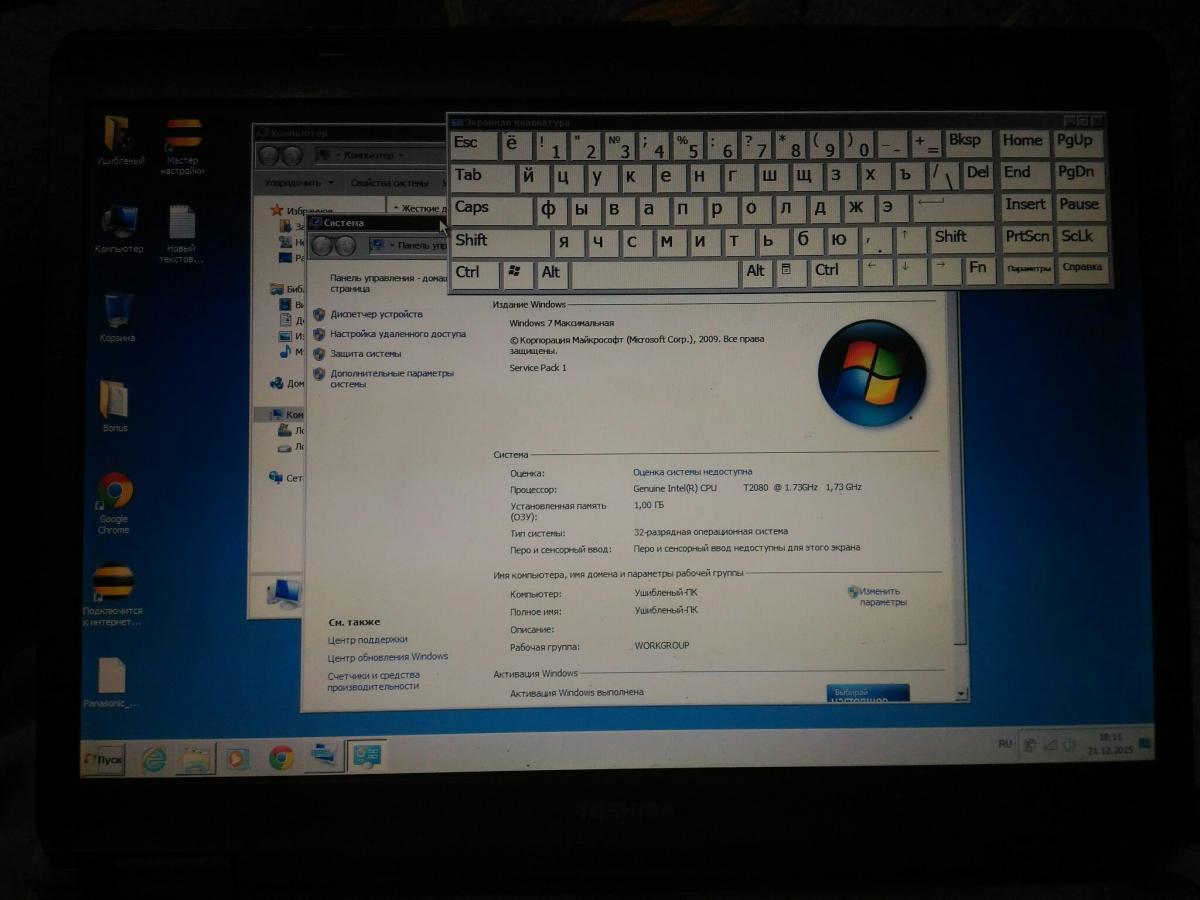Click the space bar on on-screen keyboard
Image resolution: width=1200 pixels, height=900 pixels.
click(655, 273)
